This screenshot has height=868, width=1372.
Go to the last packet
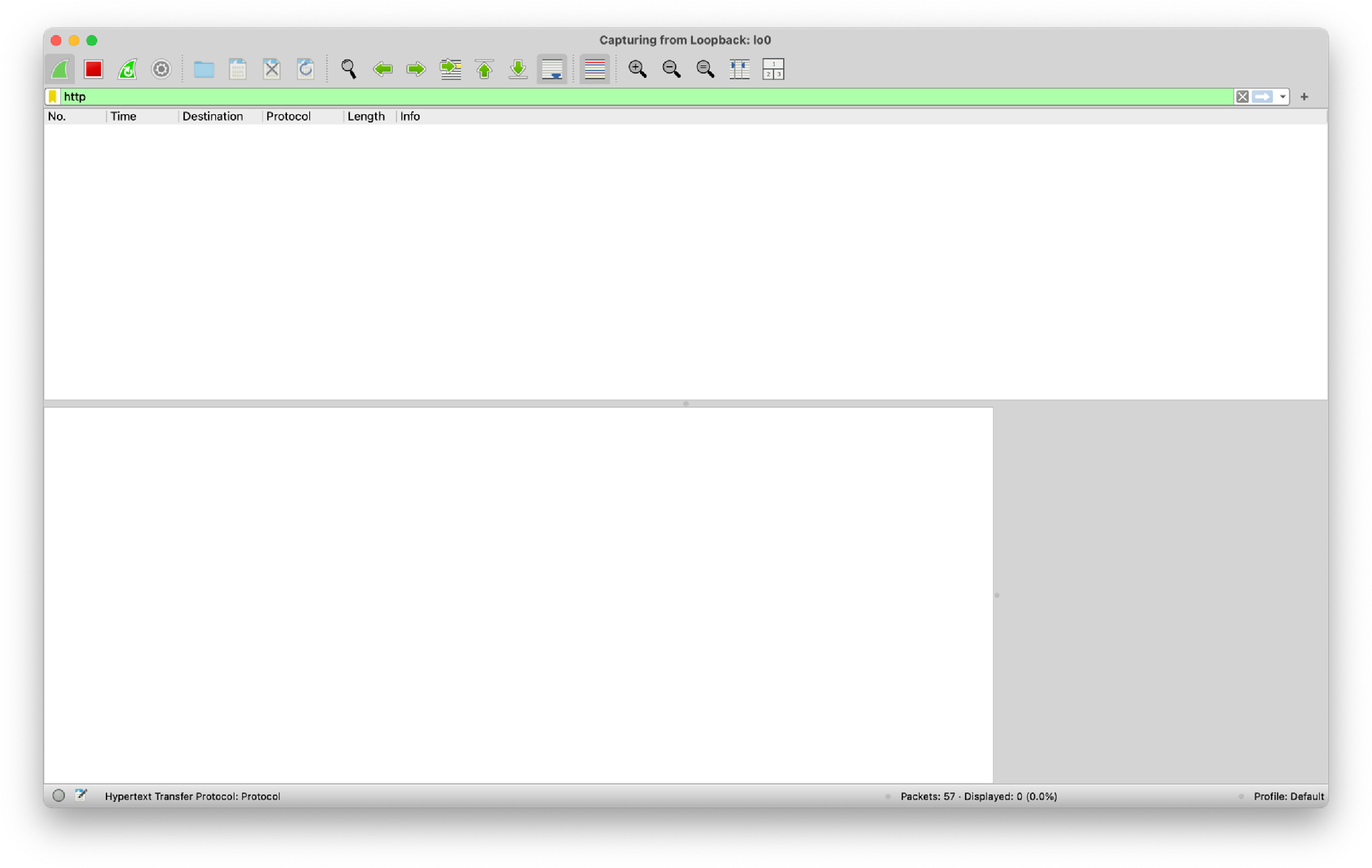(517, 69)
